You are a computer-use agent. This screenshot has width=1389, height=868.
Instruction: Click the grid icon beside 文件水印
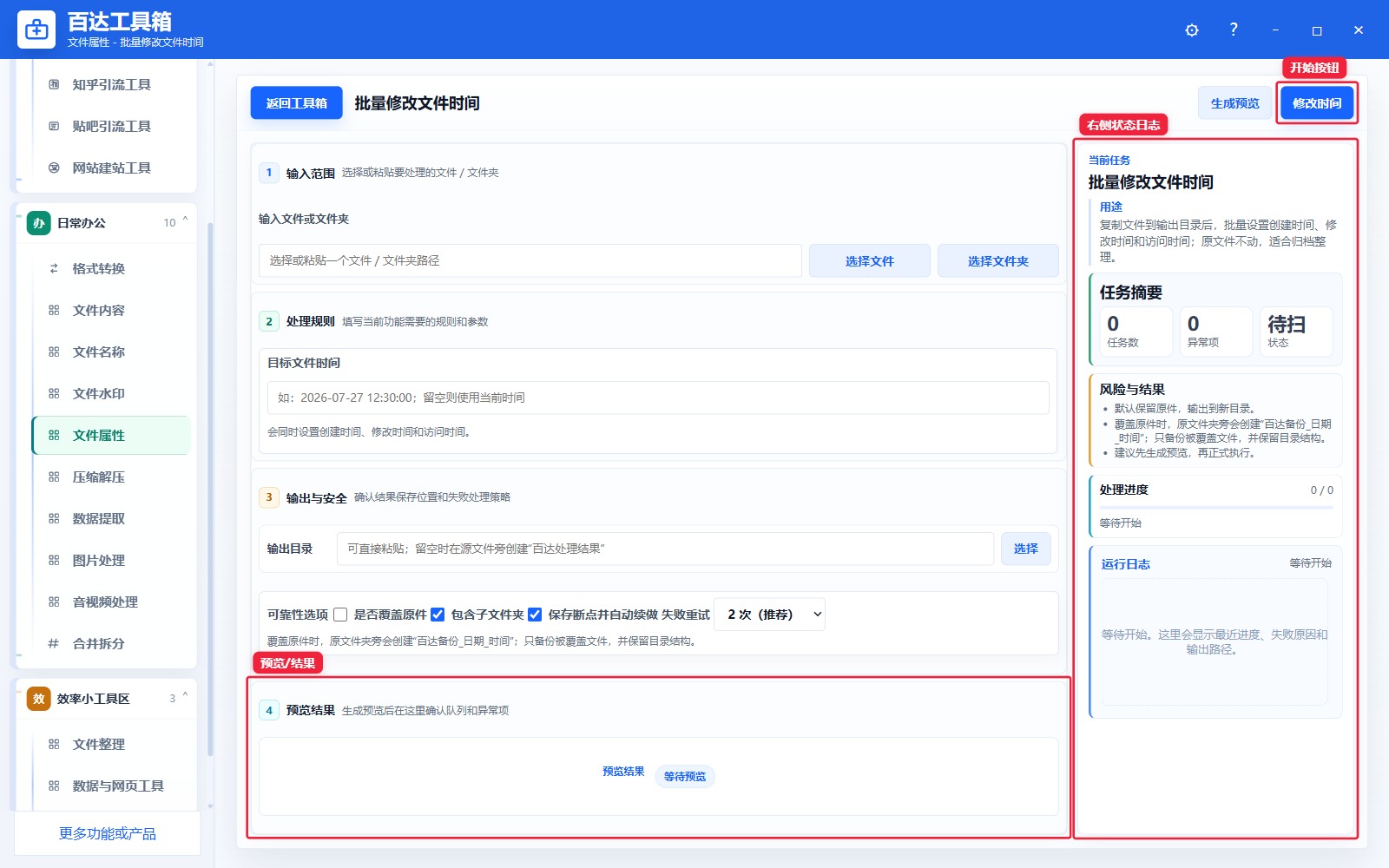(54, 393)
